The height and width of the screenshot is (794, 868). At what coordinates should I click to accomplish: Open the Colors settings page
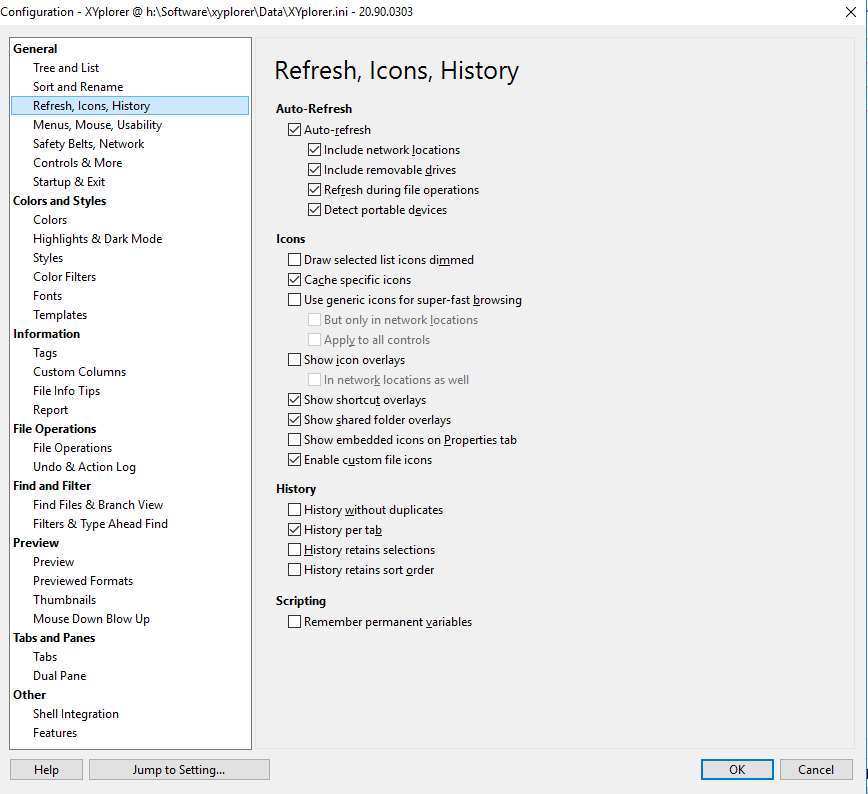click(50, 219)
